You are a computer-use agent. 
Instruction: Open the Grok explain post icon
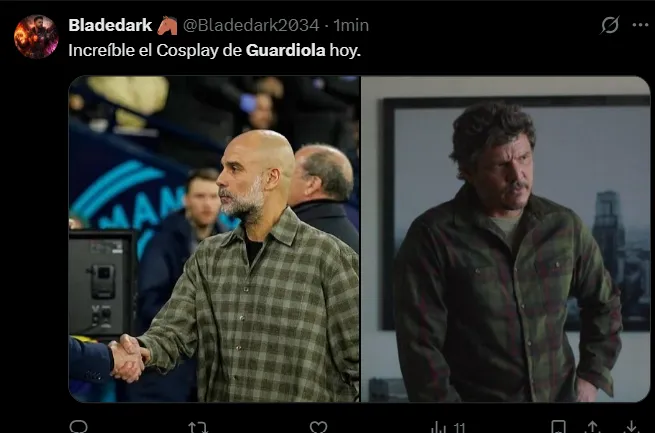coord(609,25)
